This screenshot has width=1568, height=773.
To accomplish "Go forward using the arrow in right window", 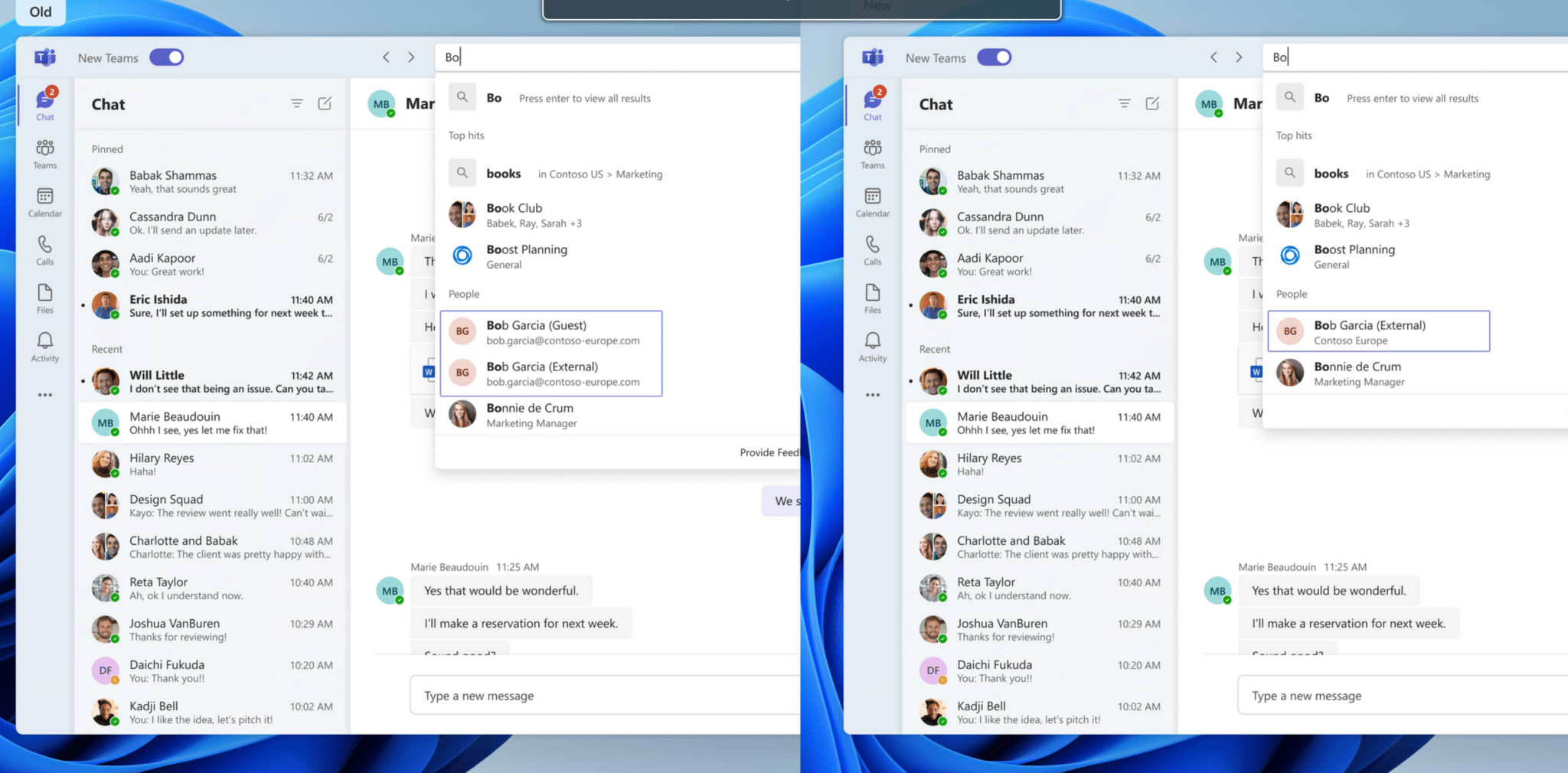I will click(1239, 57).
